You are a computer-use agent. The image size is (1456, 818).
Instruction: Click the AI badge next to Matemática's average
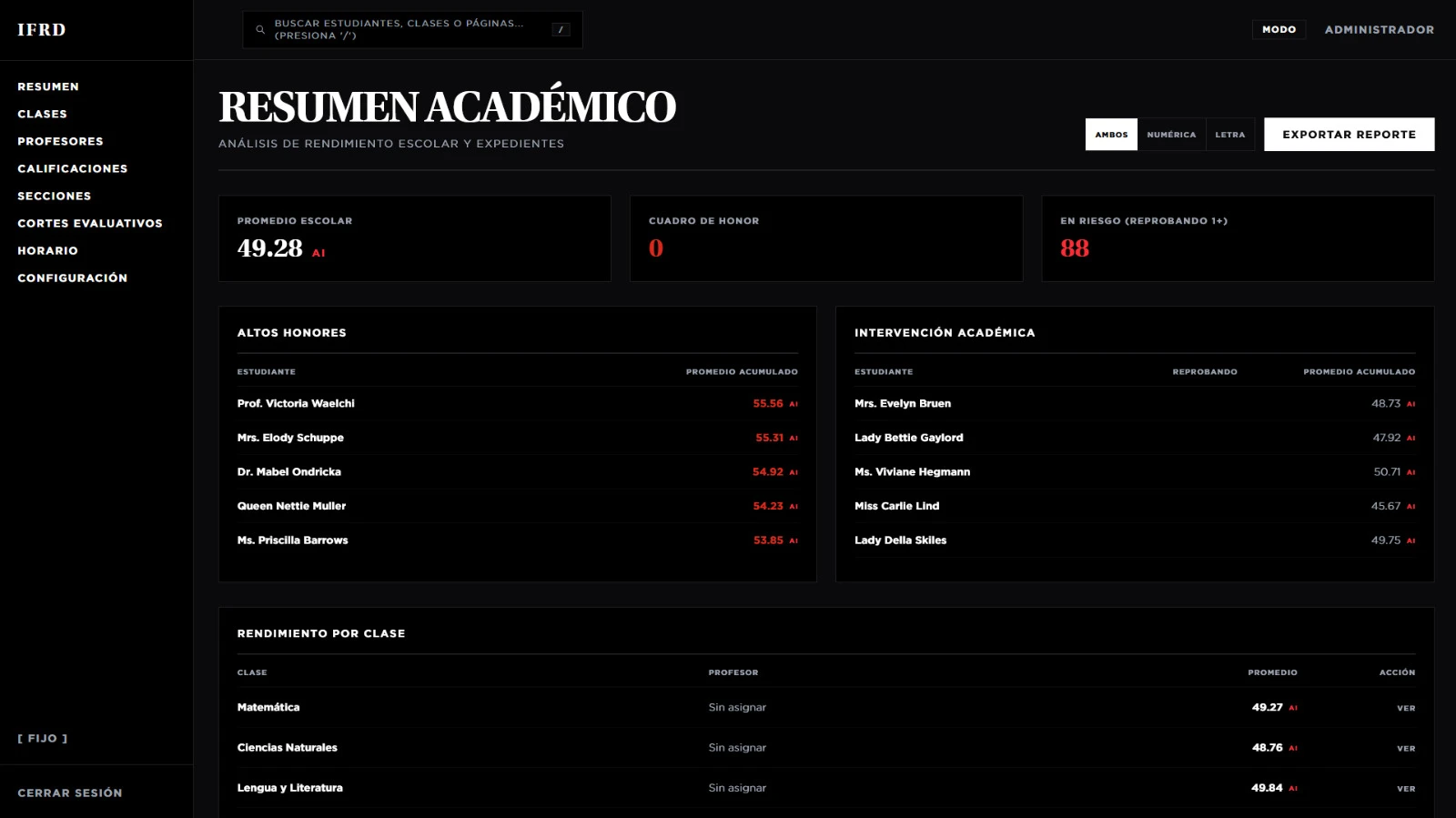click(x=1293, y=708)
